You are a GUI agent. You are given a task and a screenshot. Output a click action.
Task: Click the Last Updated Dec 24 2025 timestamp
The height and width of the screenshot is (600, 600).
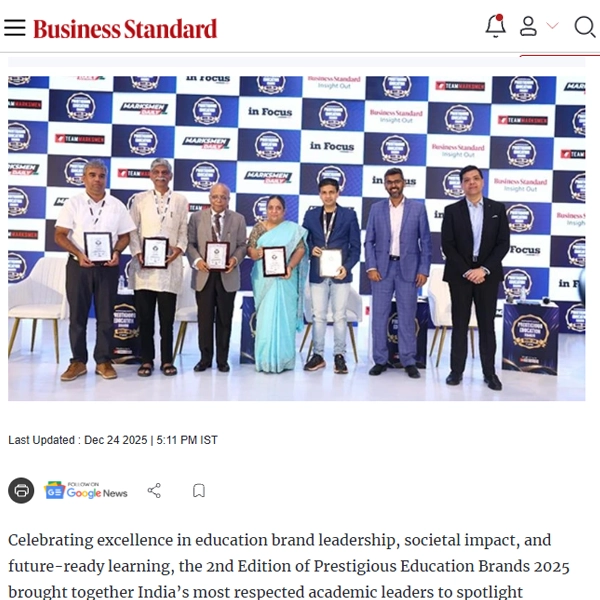click(113, 440)
